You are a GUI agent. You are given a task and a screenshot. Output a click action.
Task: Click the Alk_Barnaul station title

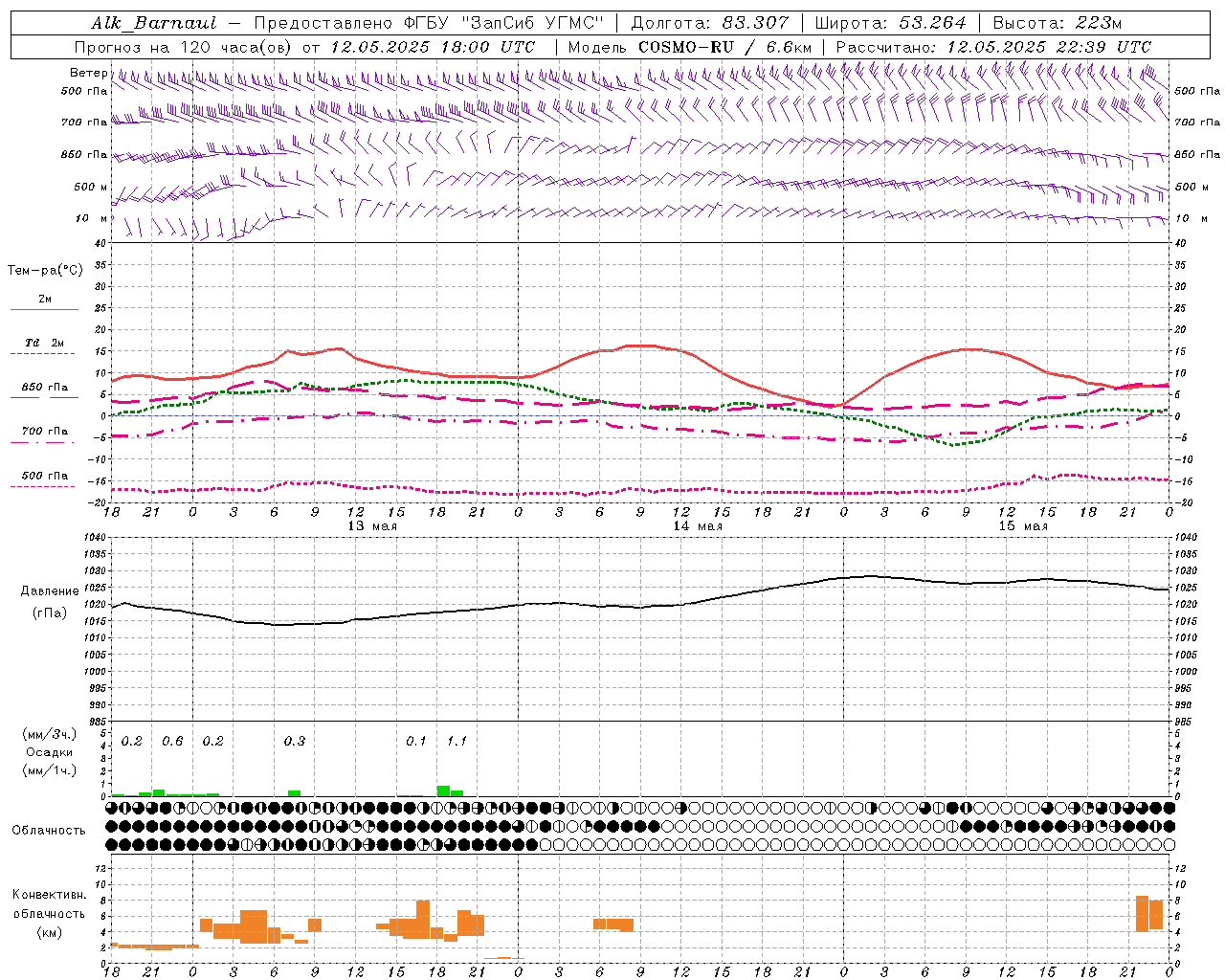(154, 22)
